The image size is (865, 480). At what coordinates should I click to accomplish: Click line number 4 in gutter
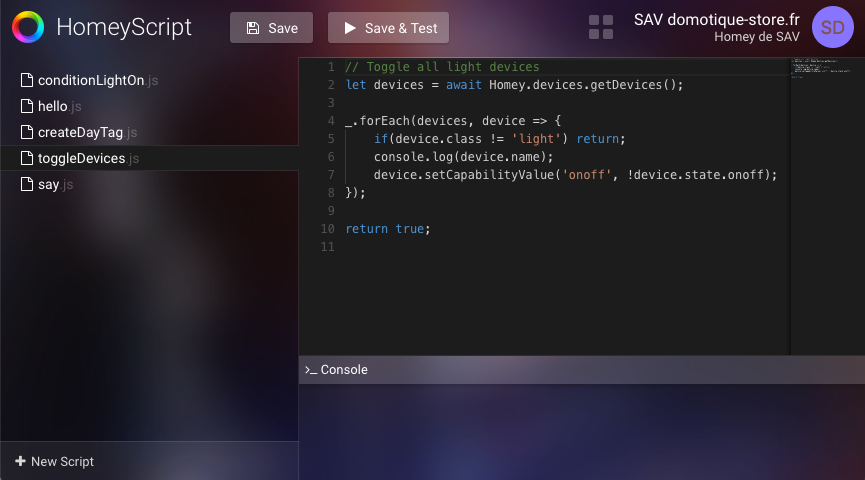click(x=331, y=121)
